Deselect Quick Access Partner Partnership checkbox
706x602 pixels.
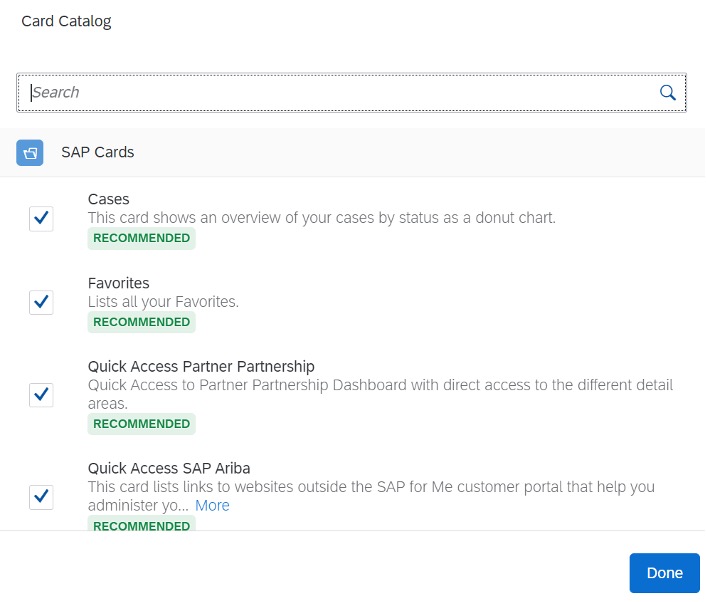41,395
